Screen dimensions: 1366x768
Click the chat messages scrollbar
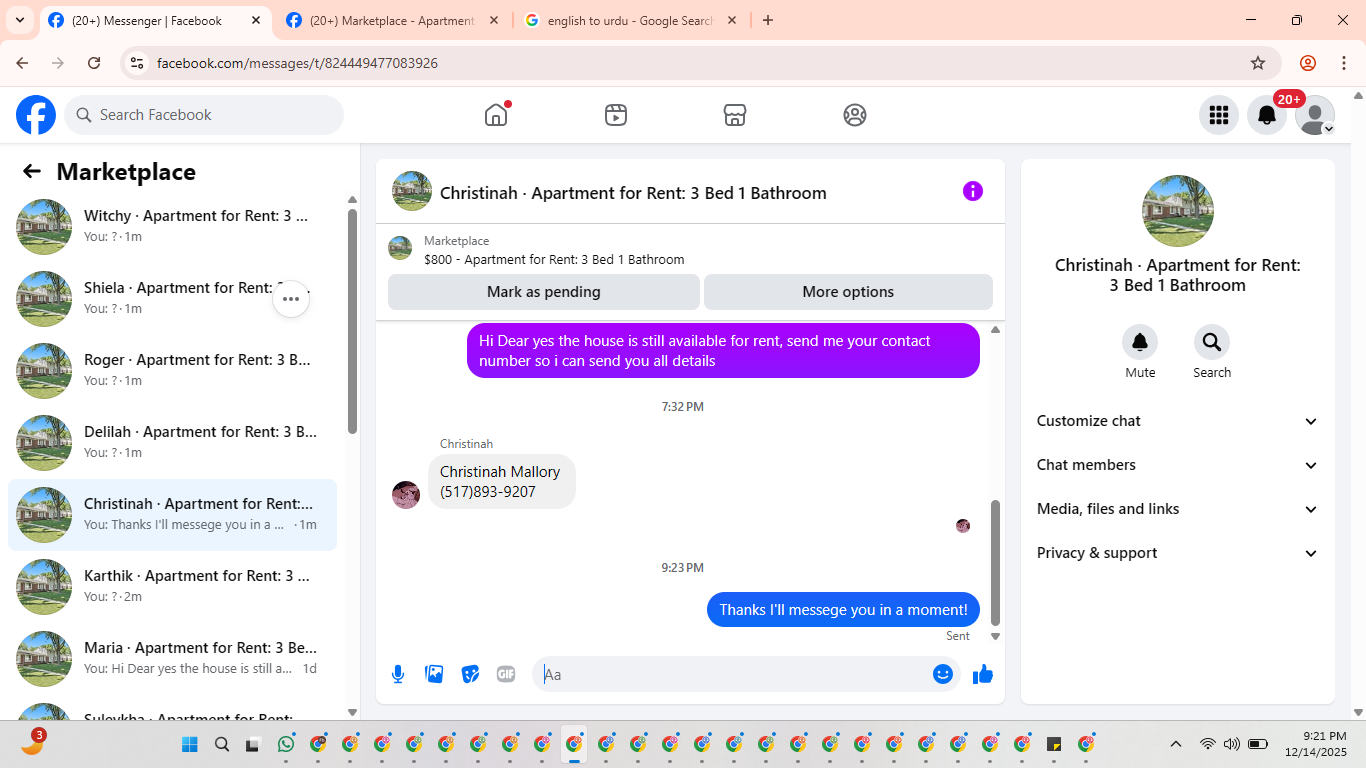click(x=995, y=562)
